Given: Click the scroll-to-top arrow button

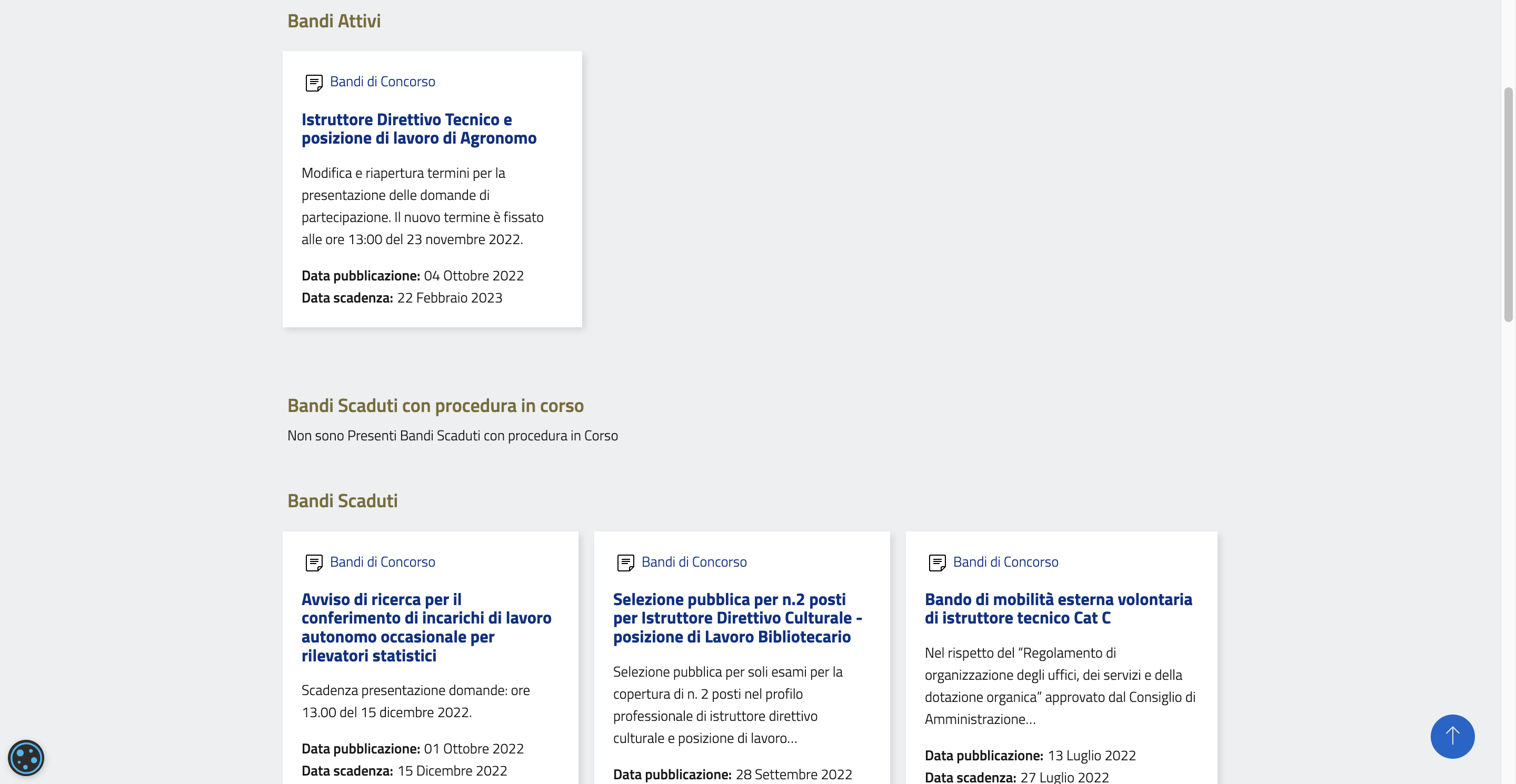Looking at the screenshot, I should (1452, 736).
